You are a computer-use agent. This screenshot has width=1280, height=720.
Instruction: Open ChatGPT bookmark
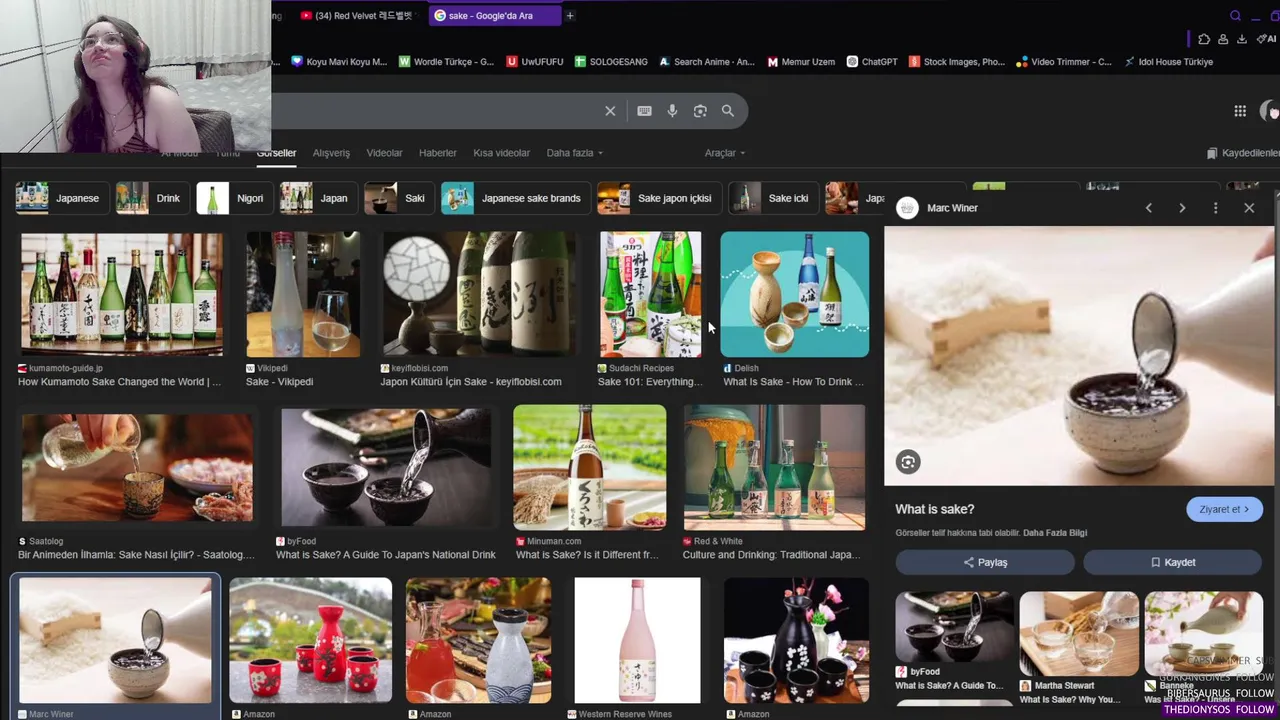click(x=872, y=62)
